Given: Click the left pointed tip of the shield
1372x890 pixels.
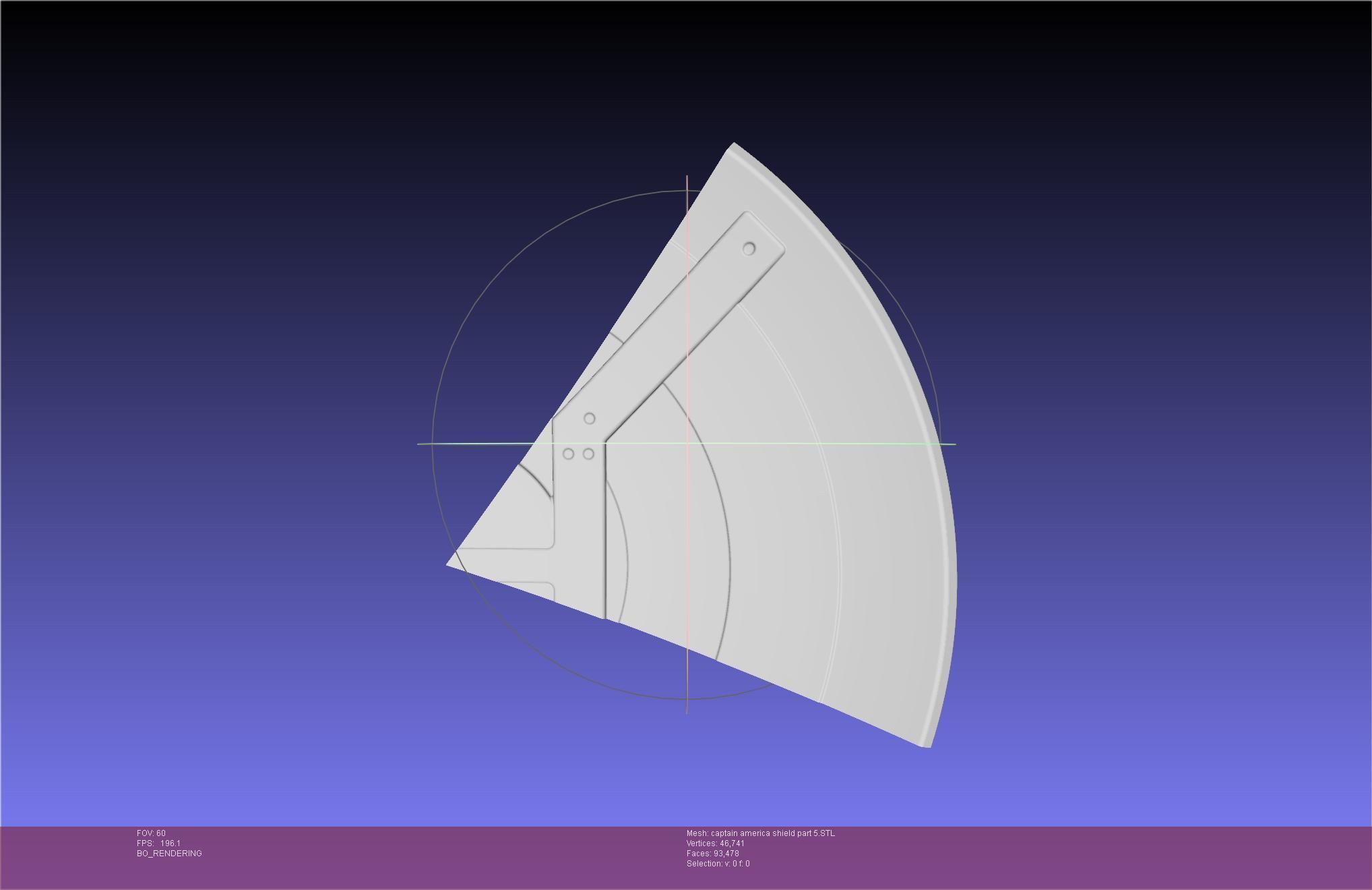Looking at the screenshot, I should (x=450, y=564).
